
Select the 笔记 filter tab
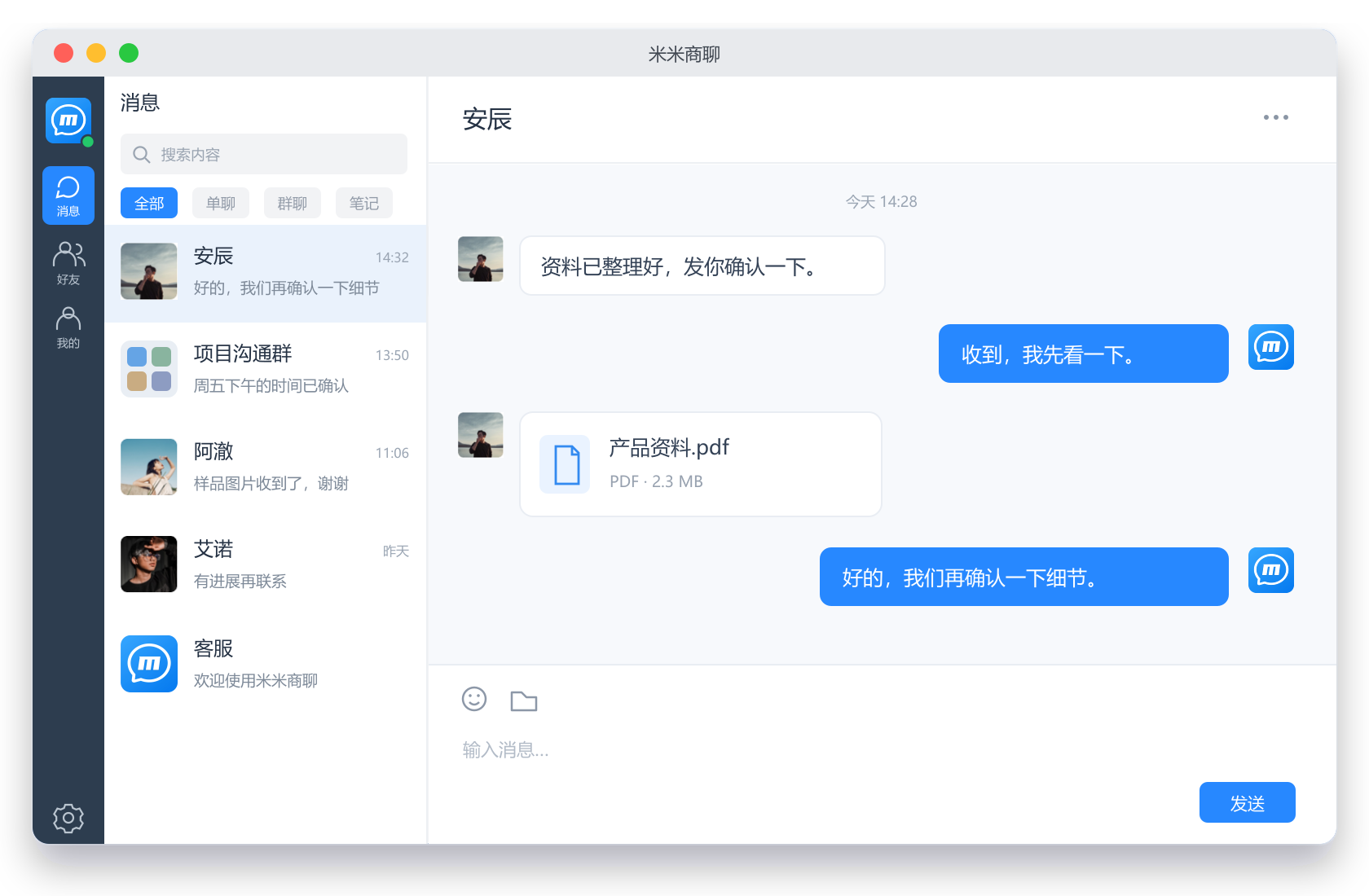pyautogui.click(x=364, y=203)
